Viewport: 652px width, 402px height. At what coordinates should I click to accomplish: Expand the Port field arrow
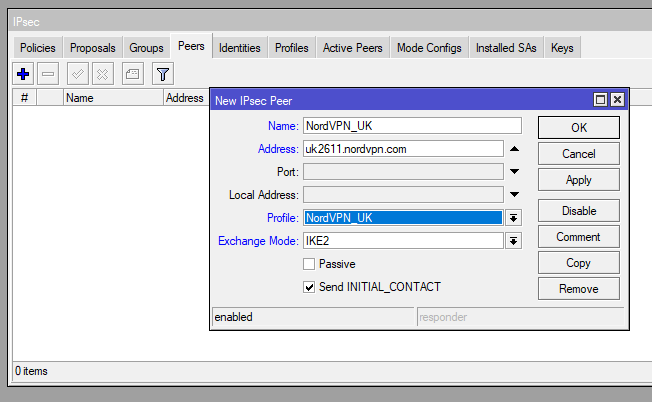pyautogui.click(x=514, y=172)
